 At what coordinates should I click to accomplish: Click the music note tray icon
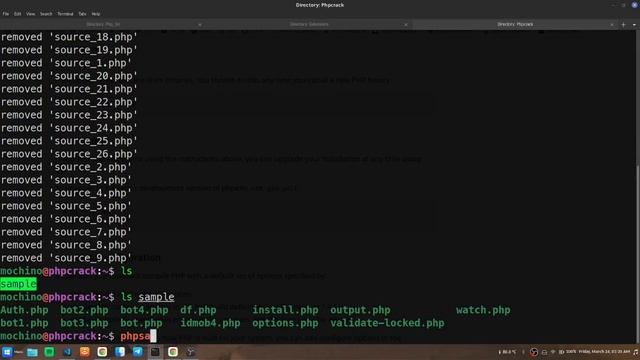[636, 352]
